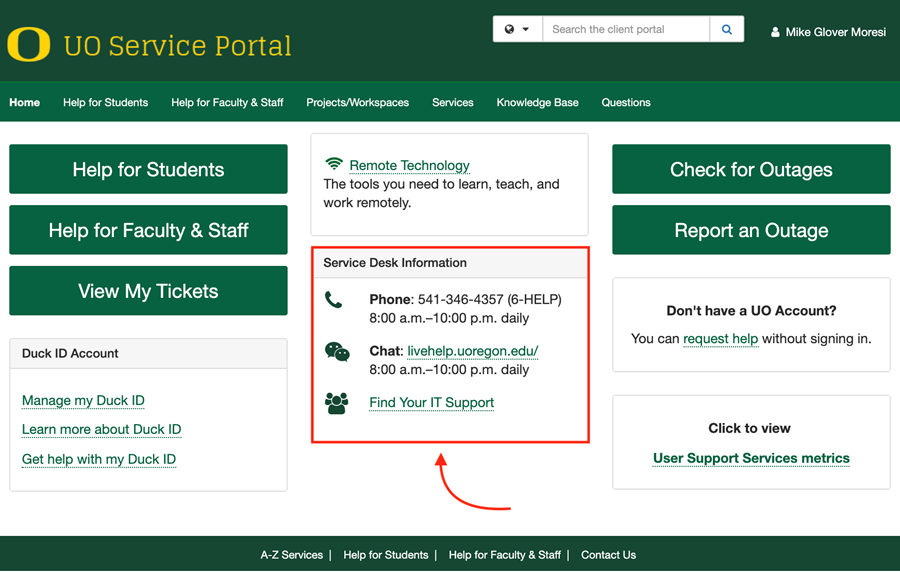Open the livehelp.uoregon.edu chat link
The height and width of the screenshot is (572, 900).
coord(472,351)
